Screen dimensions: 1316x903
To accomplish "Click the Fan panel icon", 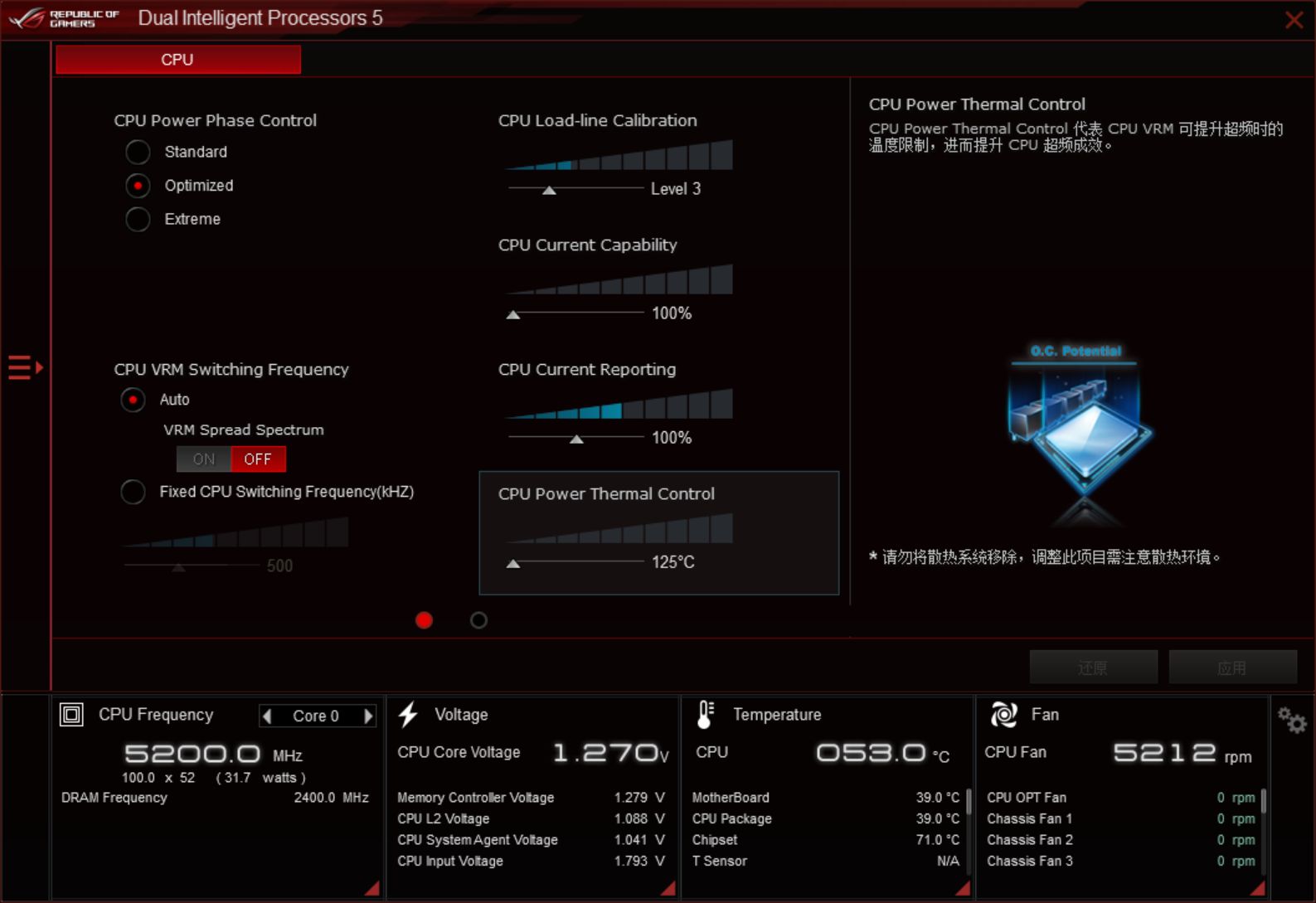I will tap(1003, 715).
